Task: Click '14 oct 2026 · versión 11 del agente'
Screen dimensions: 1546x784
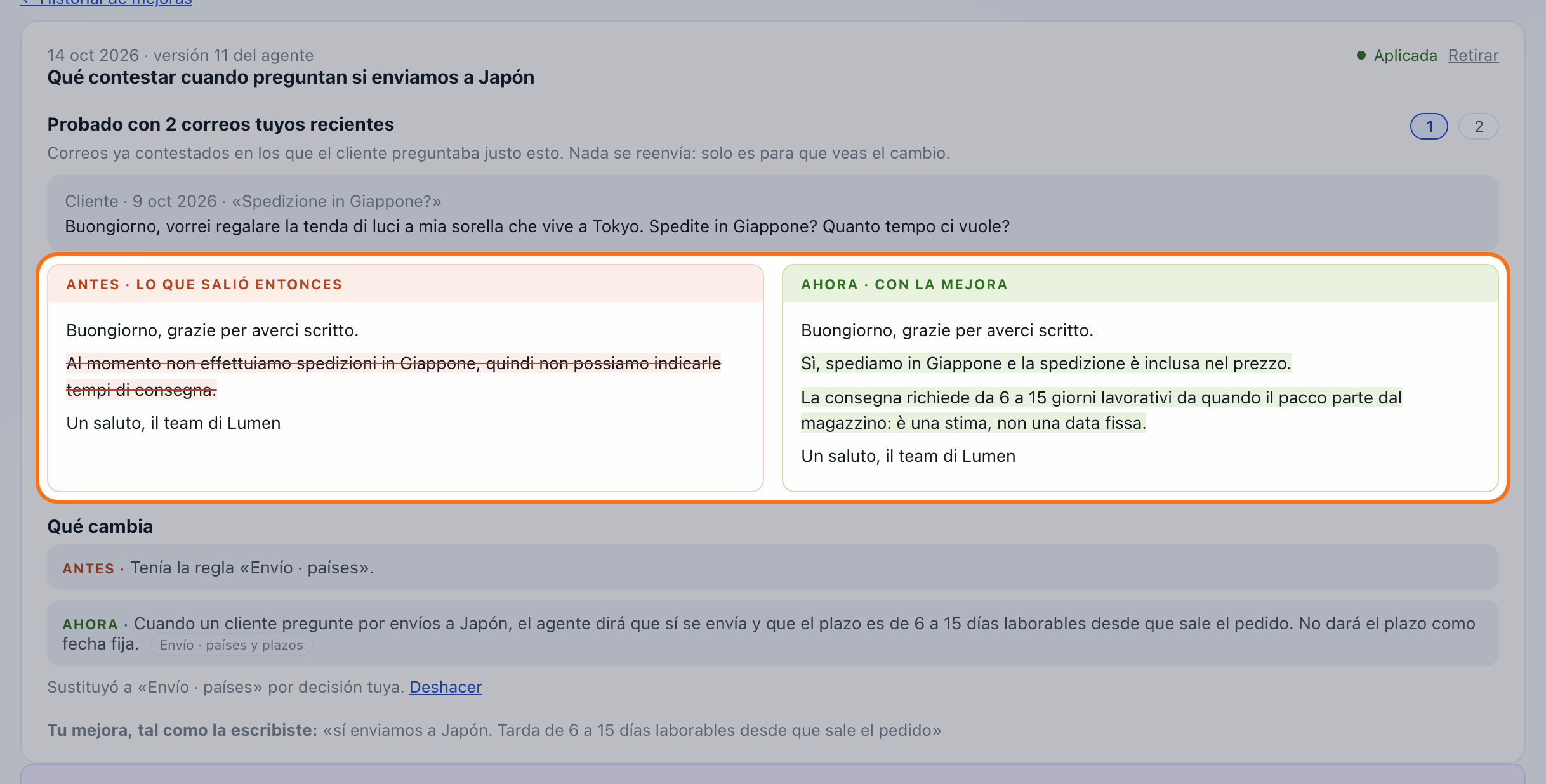Action: point(180,55)
